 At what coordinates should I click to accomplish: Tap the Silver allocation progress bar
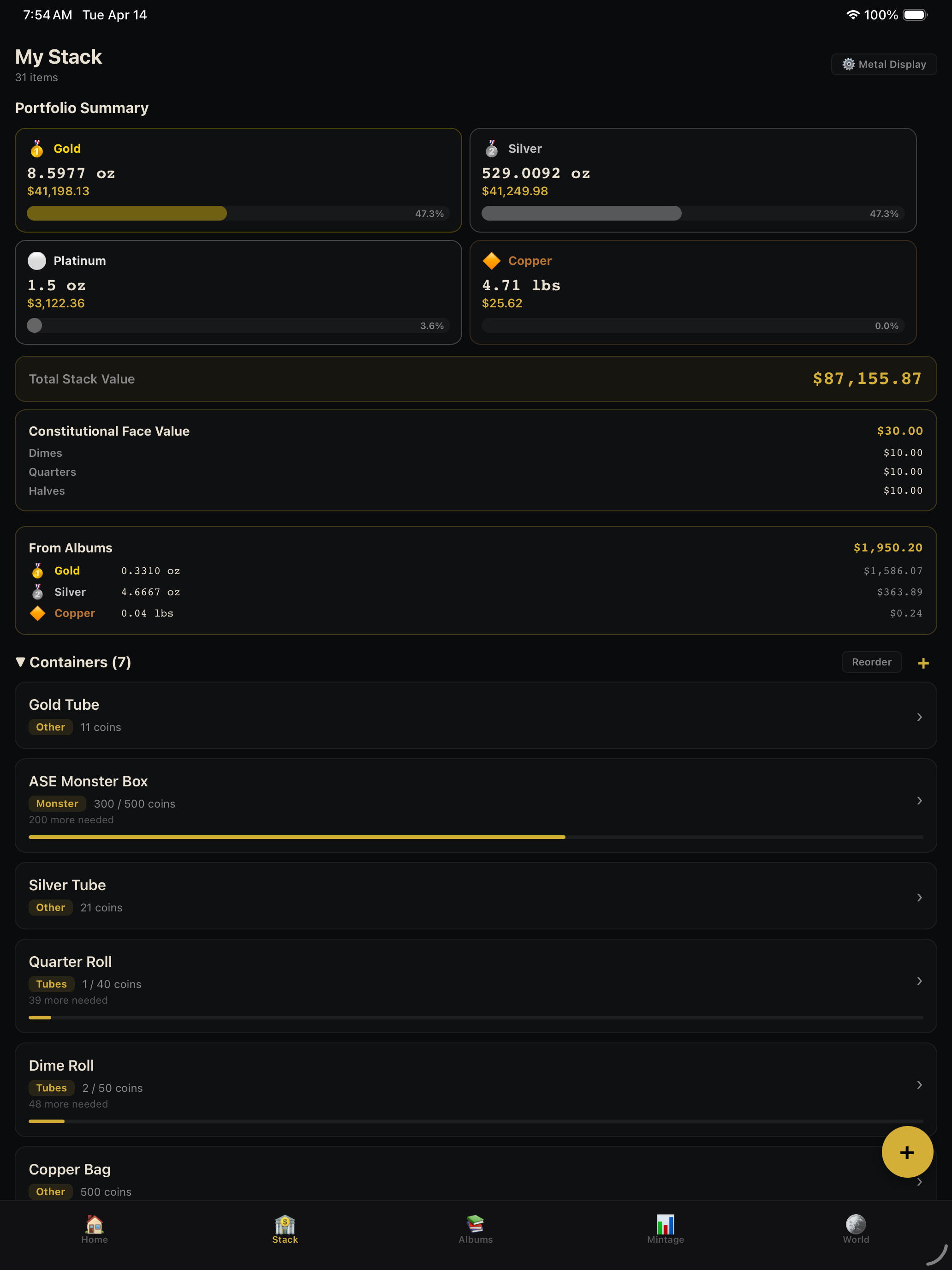pos(693,213)
